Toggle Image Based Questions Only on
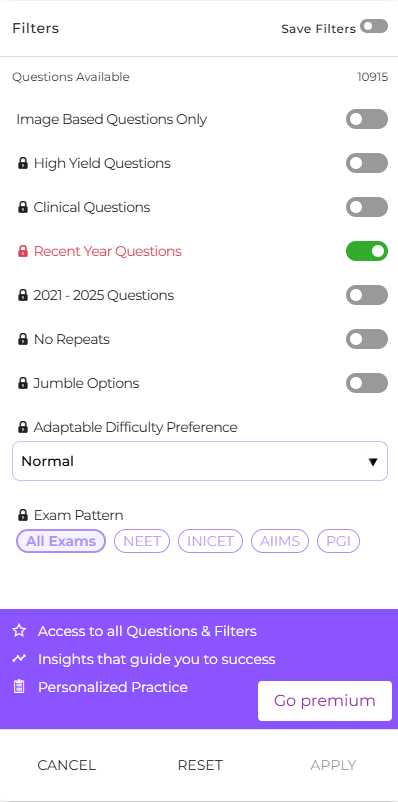The width and height of the screenshot is (398, 802). tap(367, 119)
